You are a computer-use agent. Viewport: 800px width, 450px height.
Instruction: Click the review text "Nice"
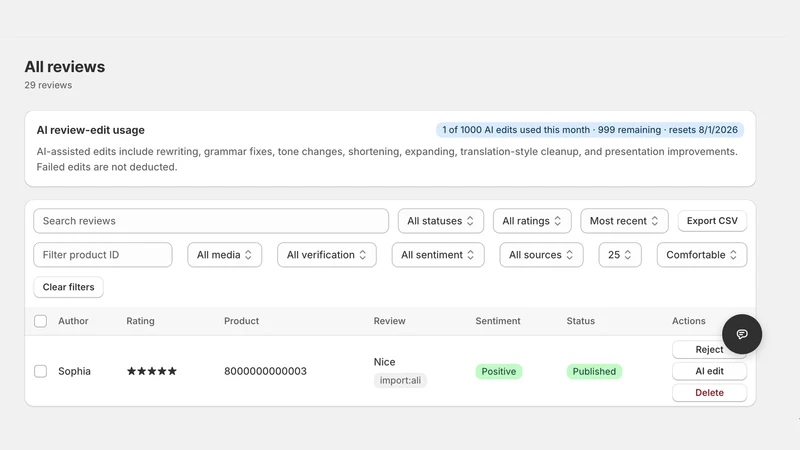point(384,362)
